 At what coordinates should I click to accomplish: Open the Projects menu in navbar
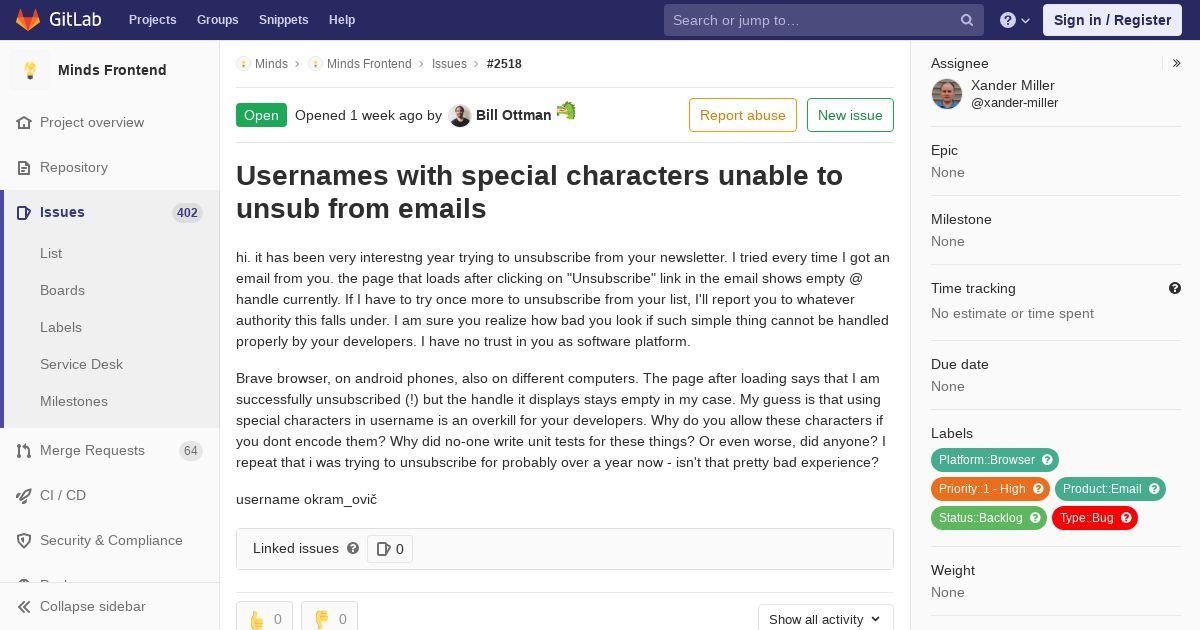(152, 20)
